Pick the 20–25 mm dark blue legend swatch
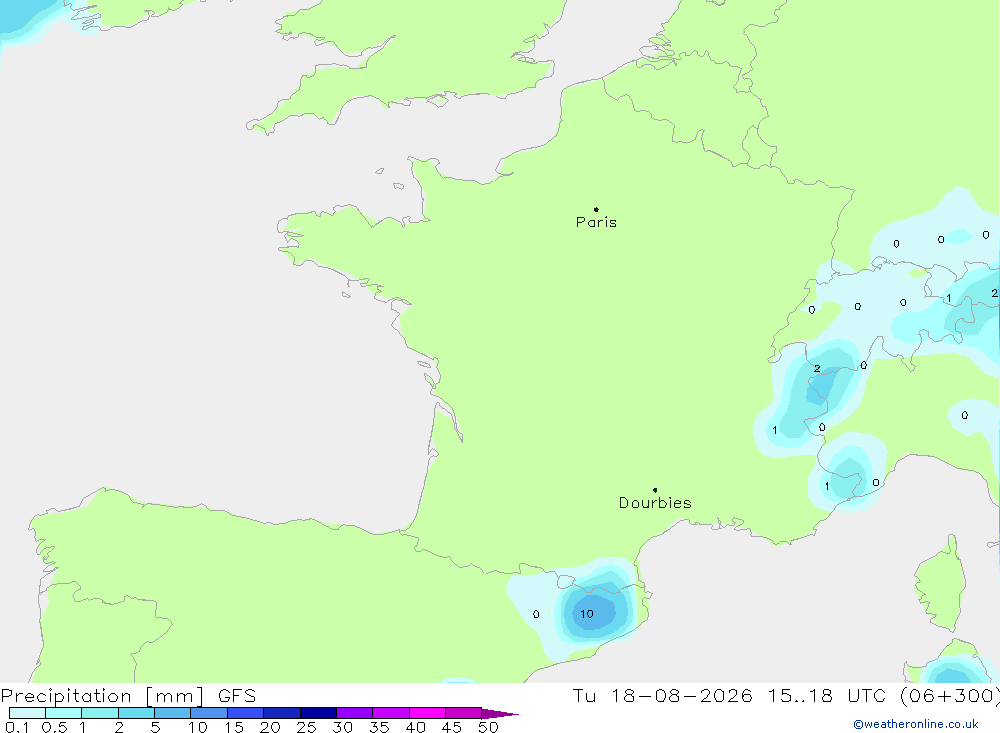The width and height of the screenshot is (1000, 733). pyautogui.click(x=282, y=713)
